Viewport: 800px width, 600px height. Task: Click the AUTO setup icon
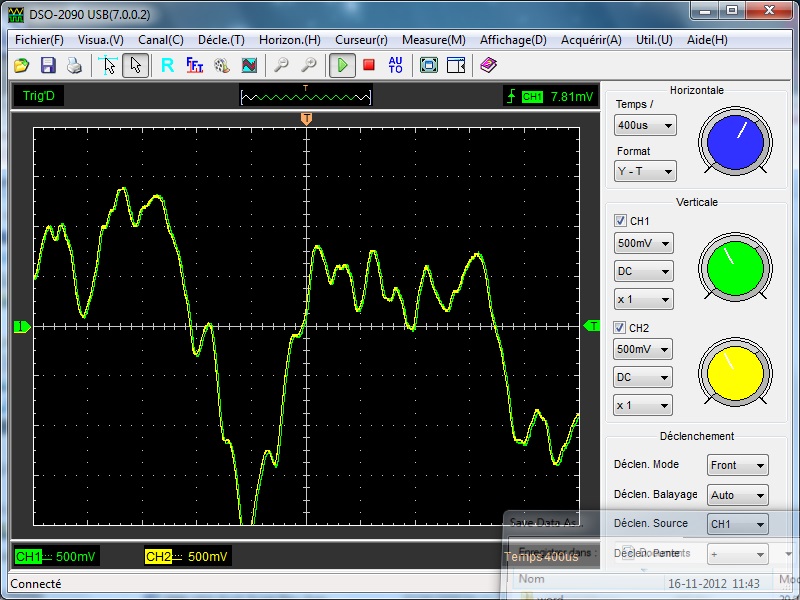(395, 66)
